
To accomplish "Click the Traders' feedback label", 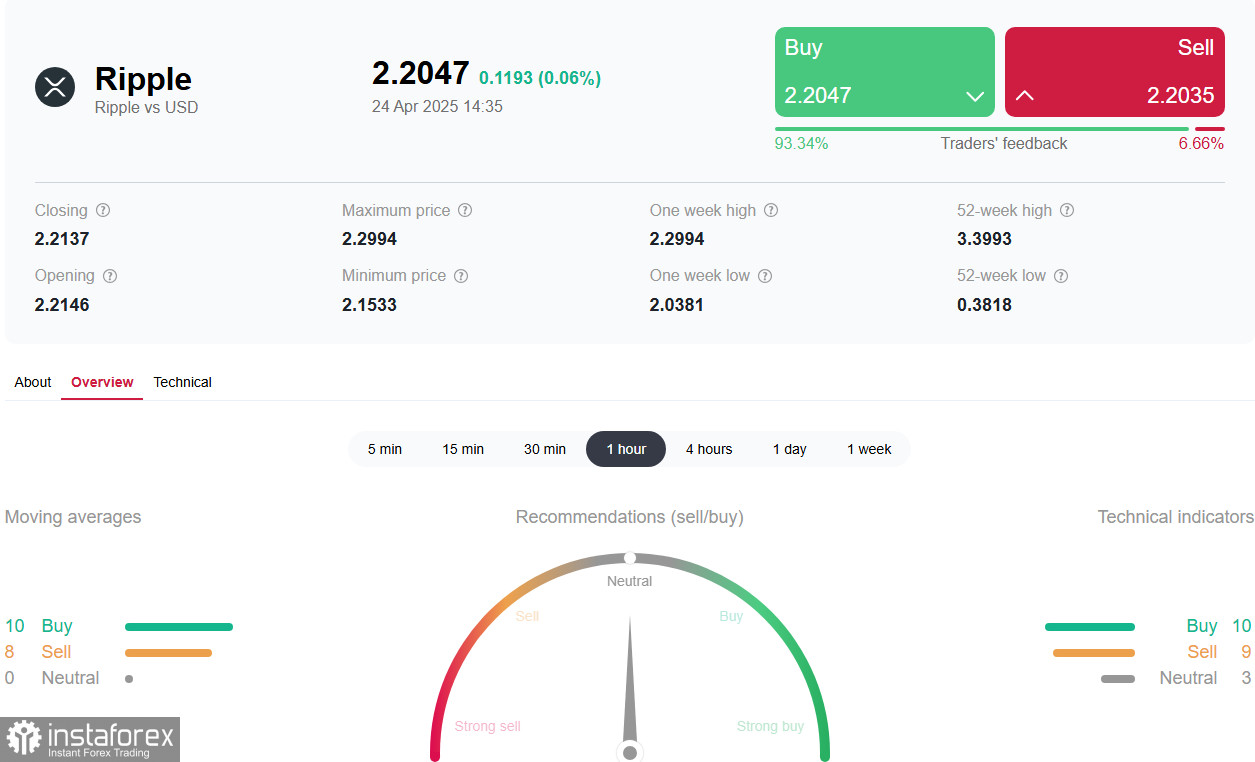I will coord(1004,143).
